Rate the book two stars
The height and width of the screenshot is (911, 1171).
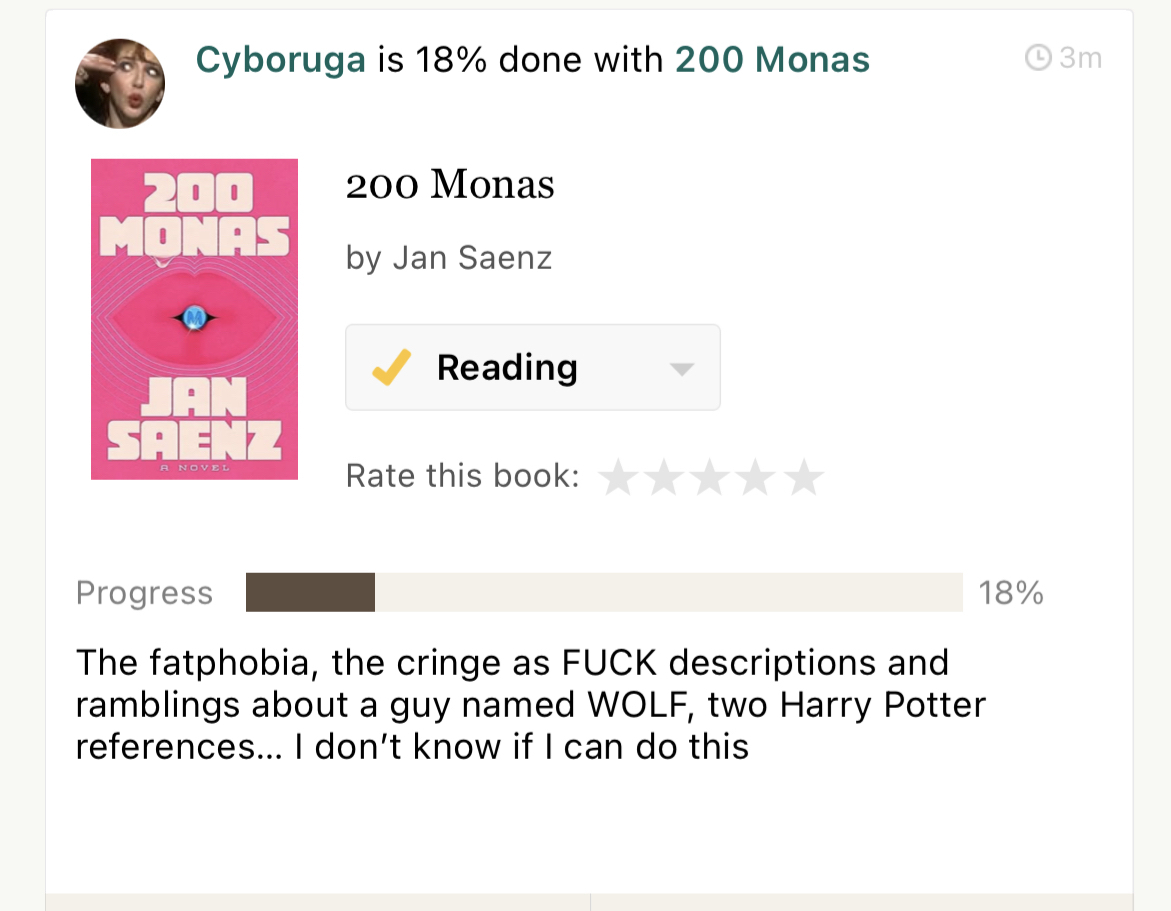[664, 478]
